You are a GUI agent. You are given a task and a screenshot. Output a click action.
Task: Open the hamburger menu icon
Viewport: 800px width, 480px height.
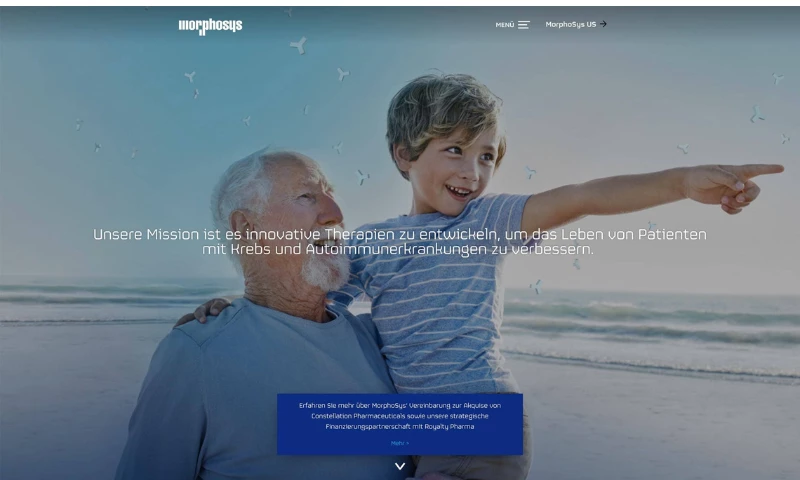pos(523,24)
